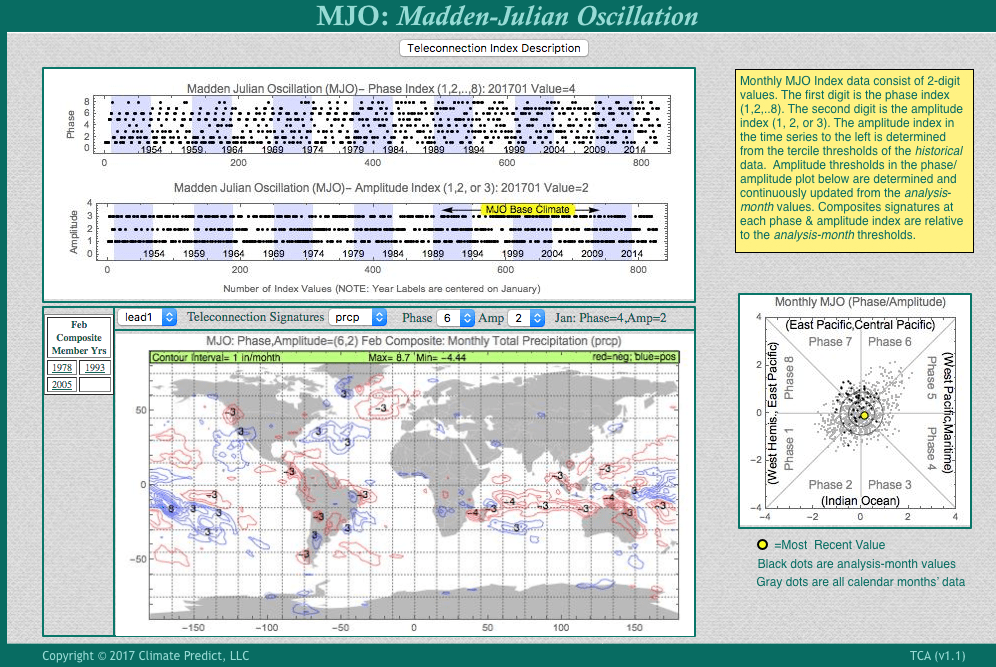Open the 1978 composite member year
Image resolution: width=996 pixels, height=667 pixels.
point(62,367)
